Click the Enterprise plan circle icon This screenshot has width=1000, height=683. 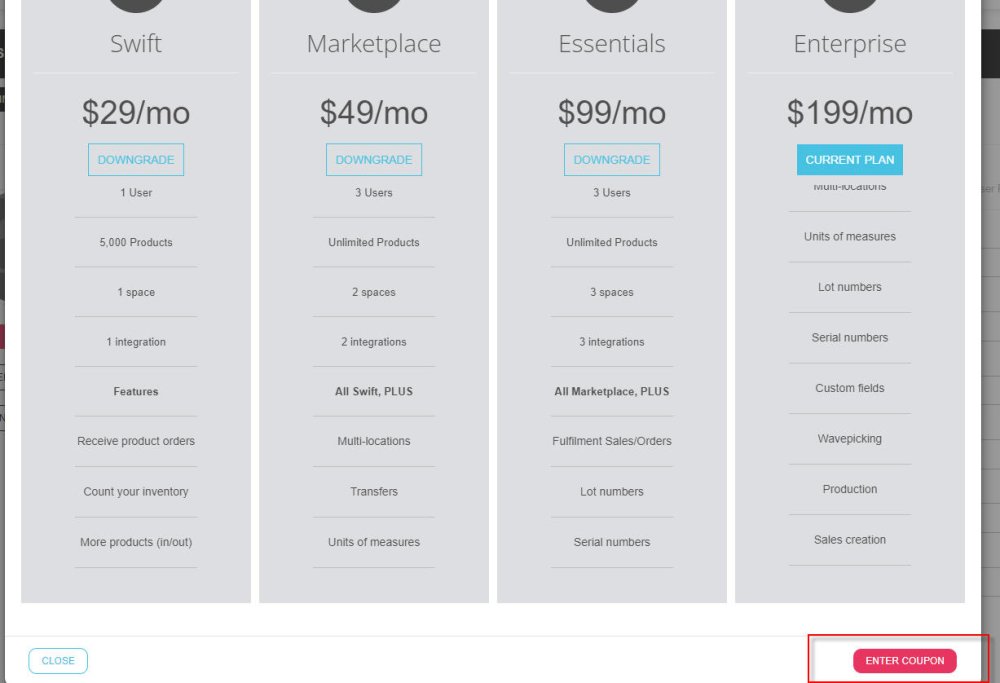click(x=850, y=5)
